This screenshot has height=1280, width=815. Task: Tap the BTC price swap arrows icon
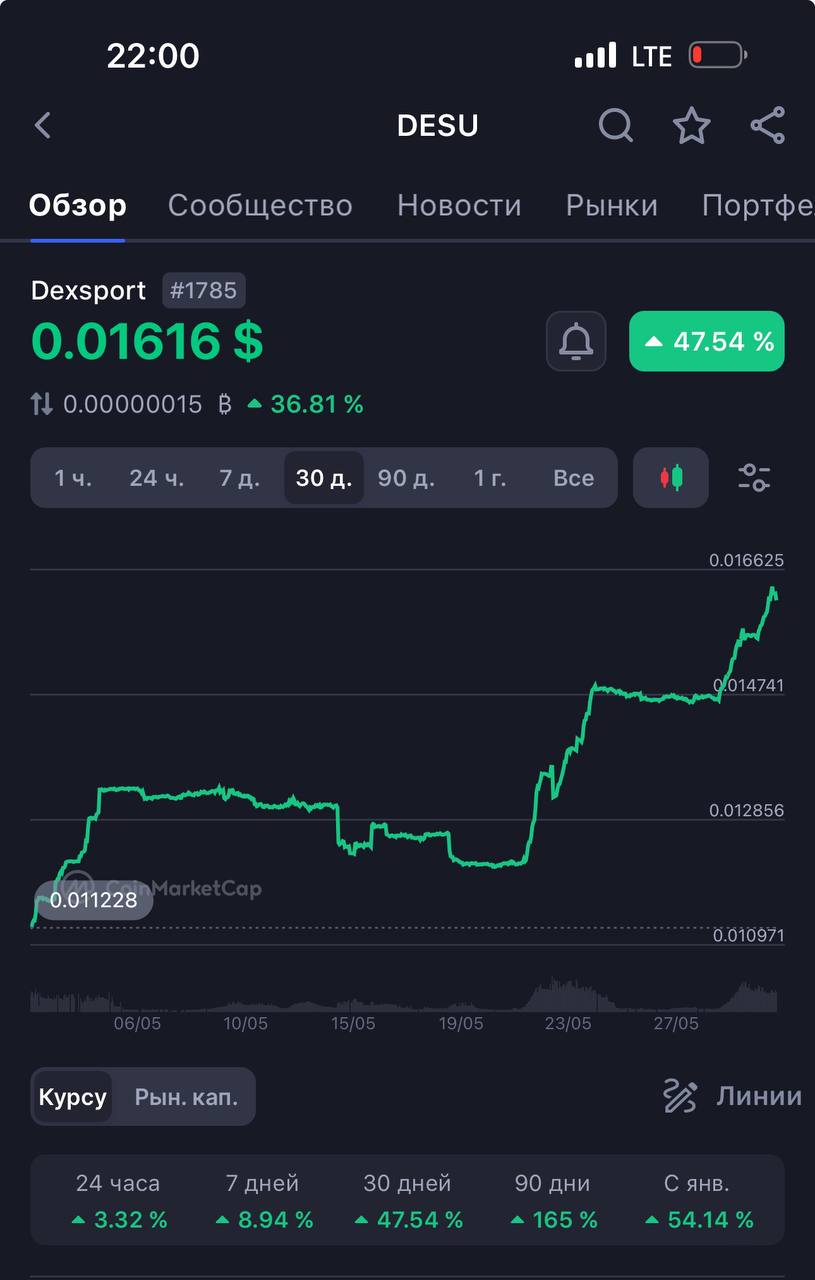tap(41, 404)
